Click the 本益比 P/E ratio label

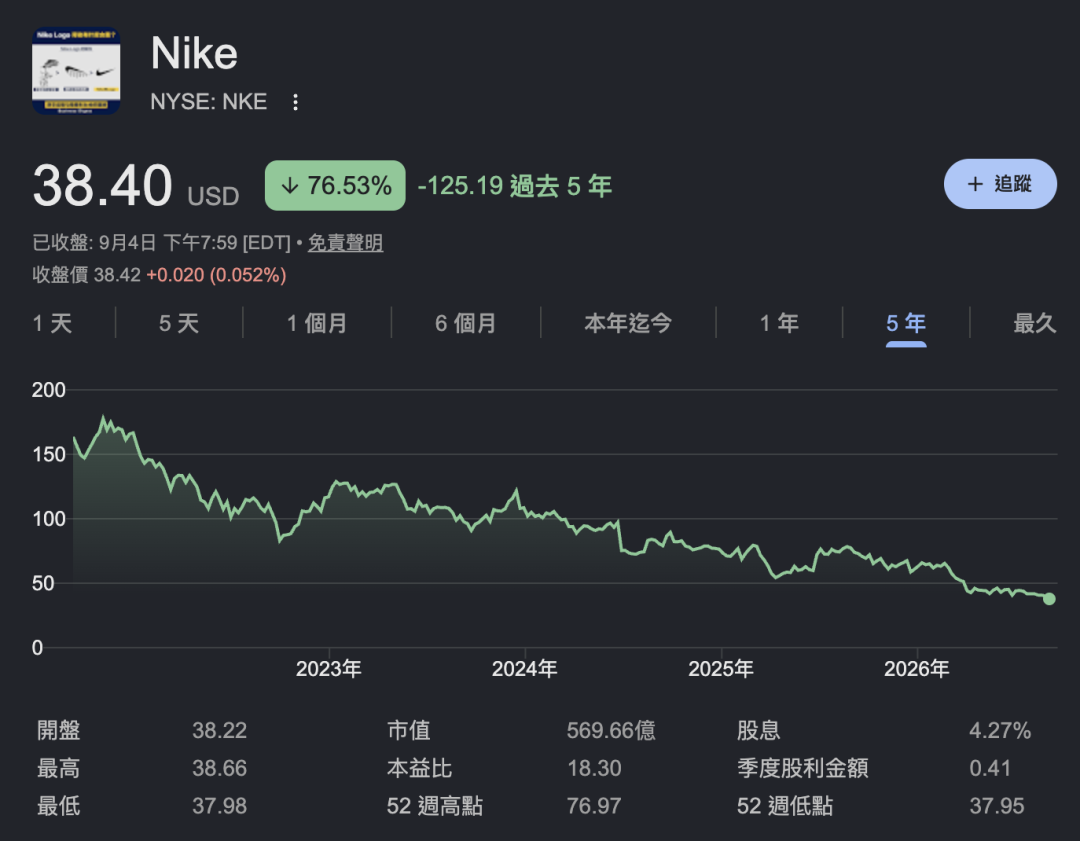(419, 768)
